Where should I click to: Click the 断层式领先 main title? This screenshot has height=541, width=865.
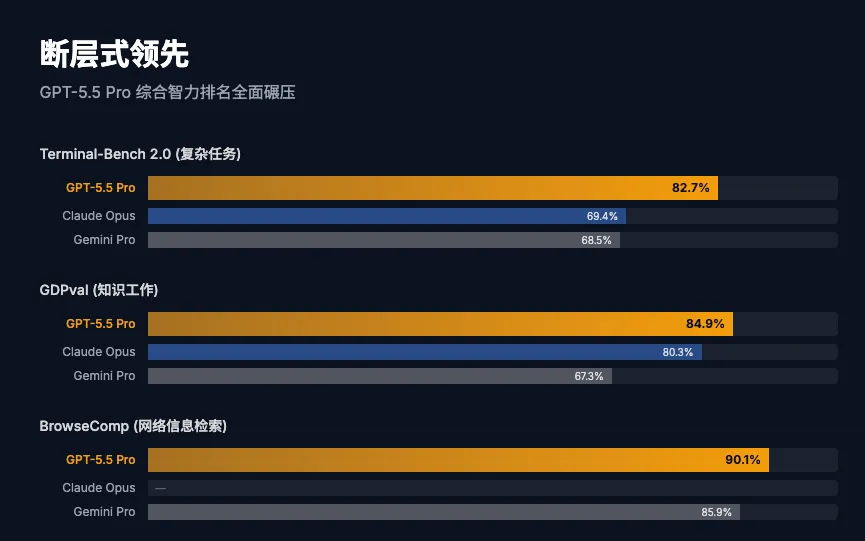point(114,53)
